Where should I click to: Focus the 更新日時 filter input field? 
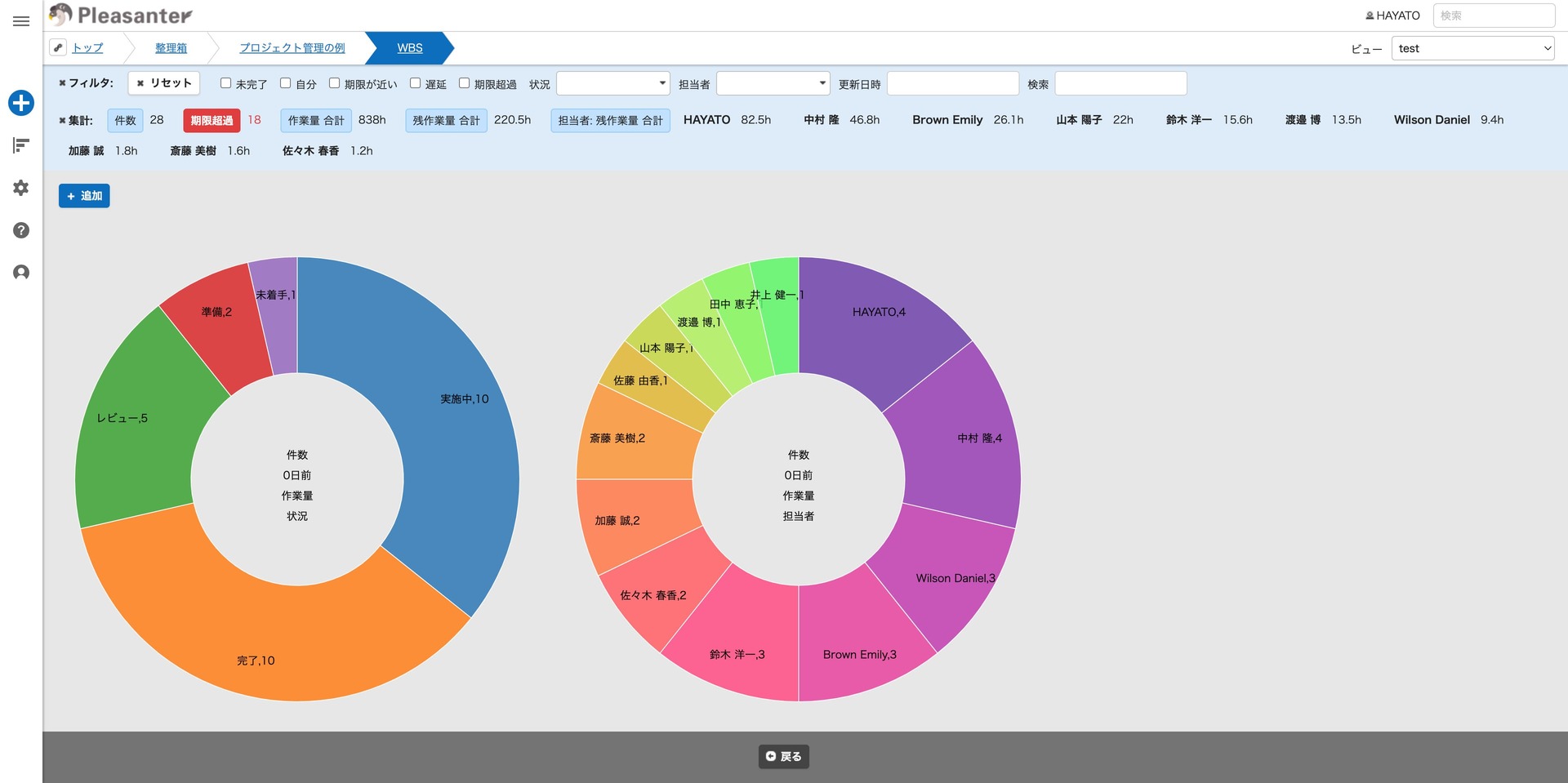952,83
